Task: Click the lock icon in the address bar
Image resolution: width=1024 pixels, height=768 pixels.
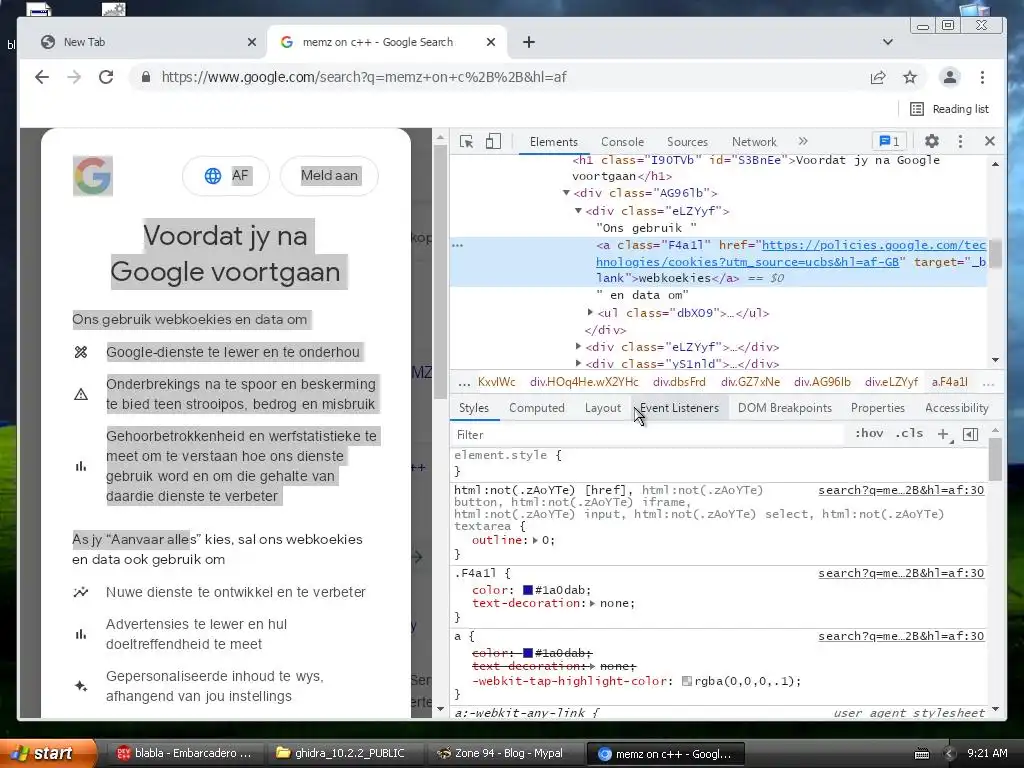Action: tap(146, 77)
